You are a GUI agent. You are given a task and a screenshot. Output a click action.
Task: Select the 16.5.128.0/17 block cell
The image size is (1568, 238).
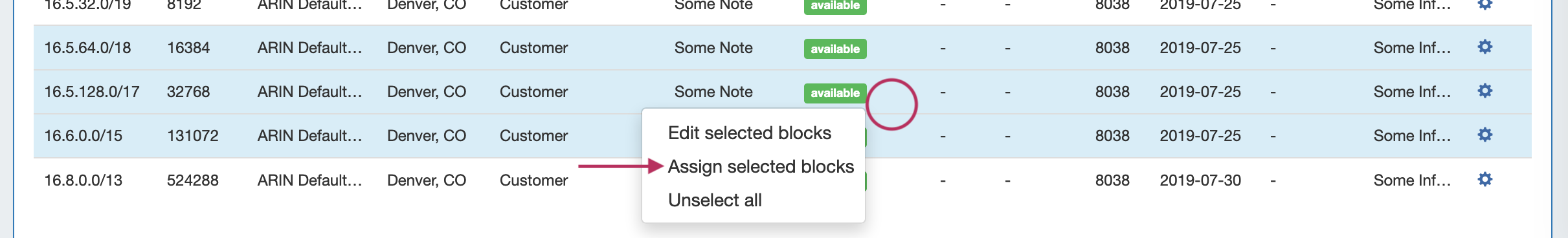(x=92, y=92)
